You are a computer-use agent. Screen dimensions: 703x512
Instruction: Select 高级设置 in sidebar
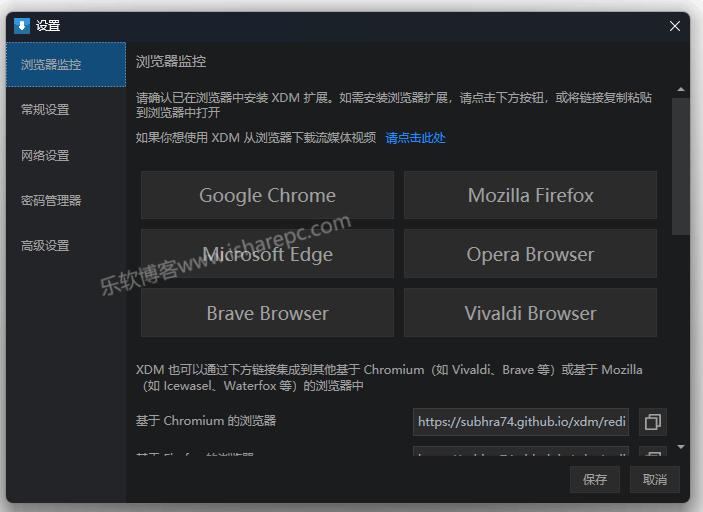pyautogui.click(x=66, y=246)
